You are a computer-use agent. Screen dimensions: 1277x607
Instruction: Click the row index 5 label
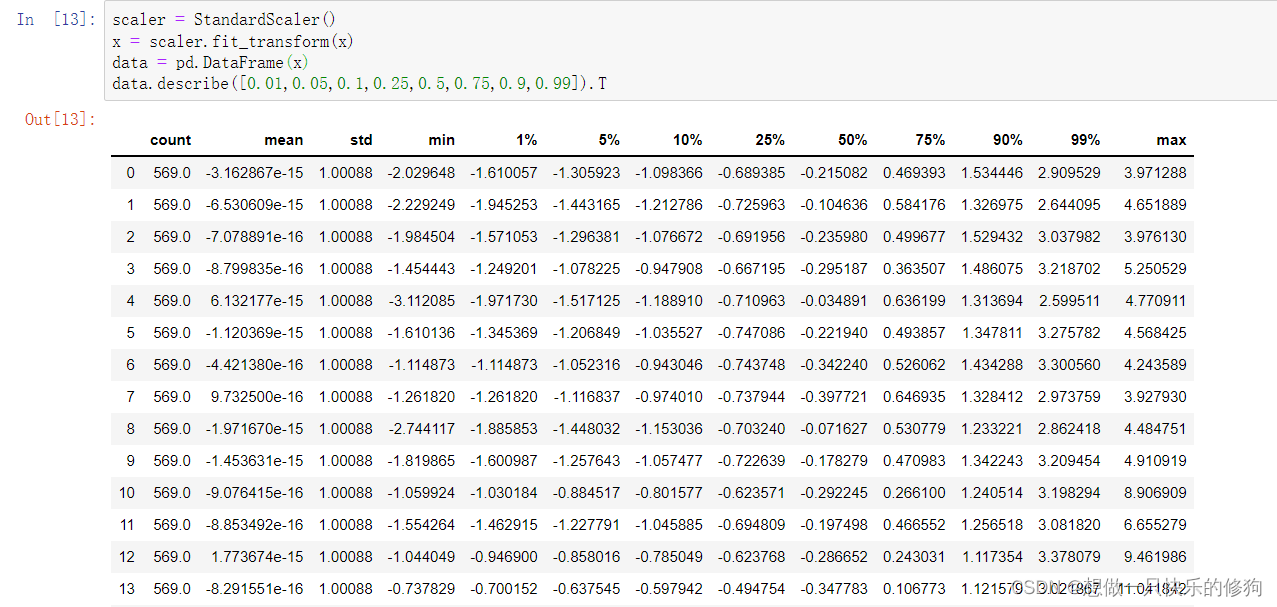point(131,332)
